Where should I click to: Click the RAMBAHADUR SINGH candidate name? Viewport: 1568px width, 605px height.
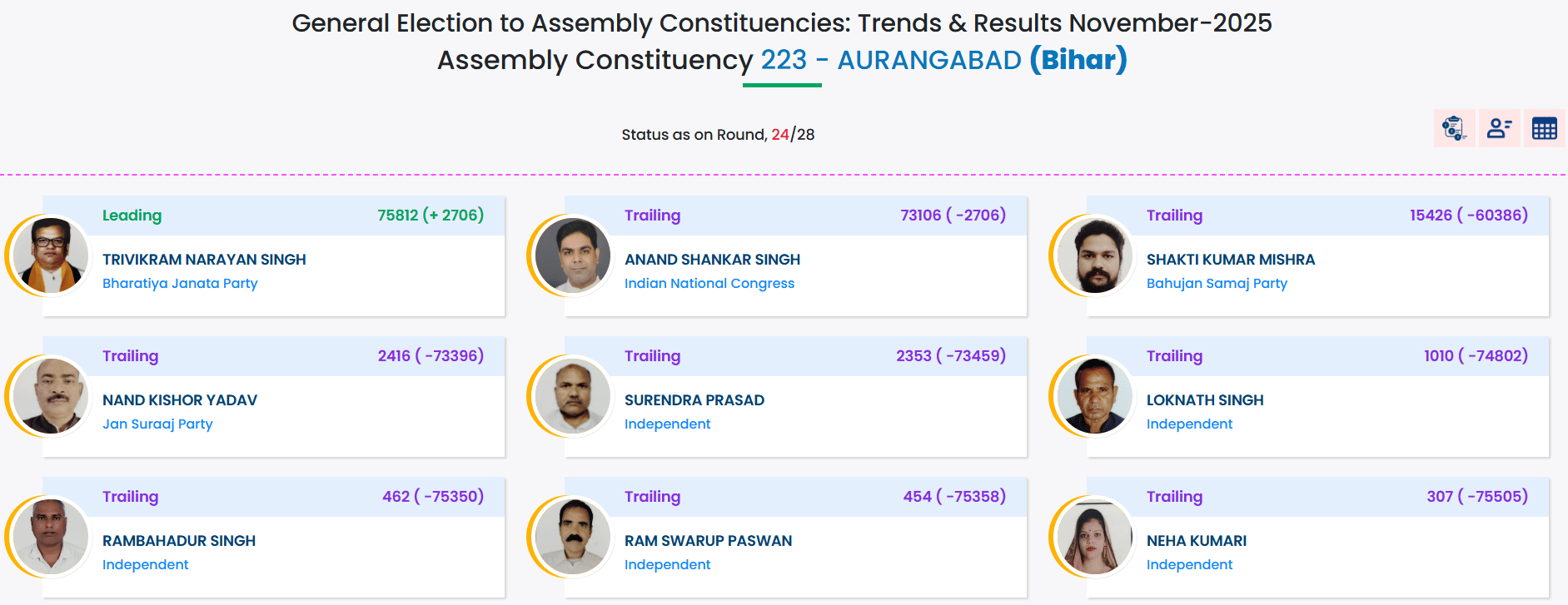pyautogui.click(x=179, y=541)
